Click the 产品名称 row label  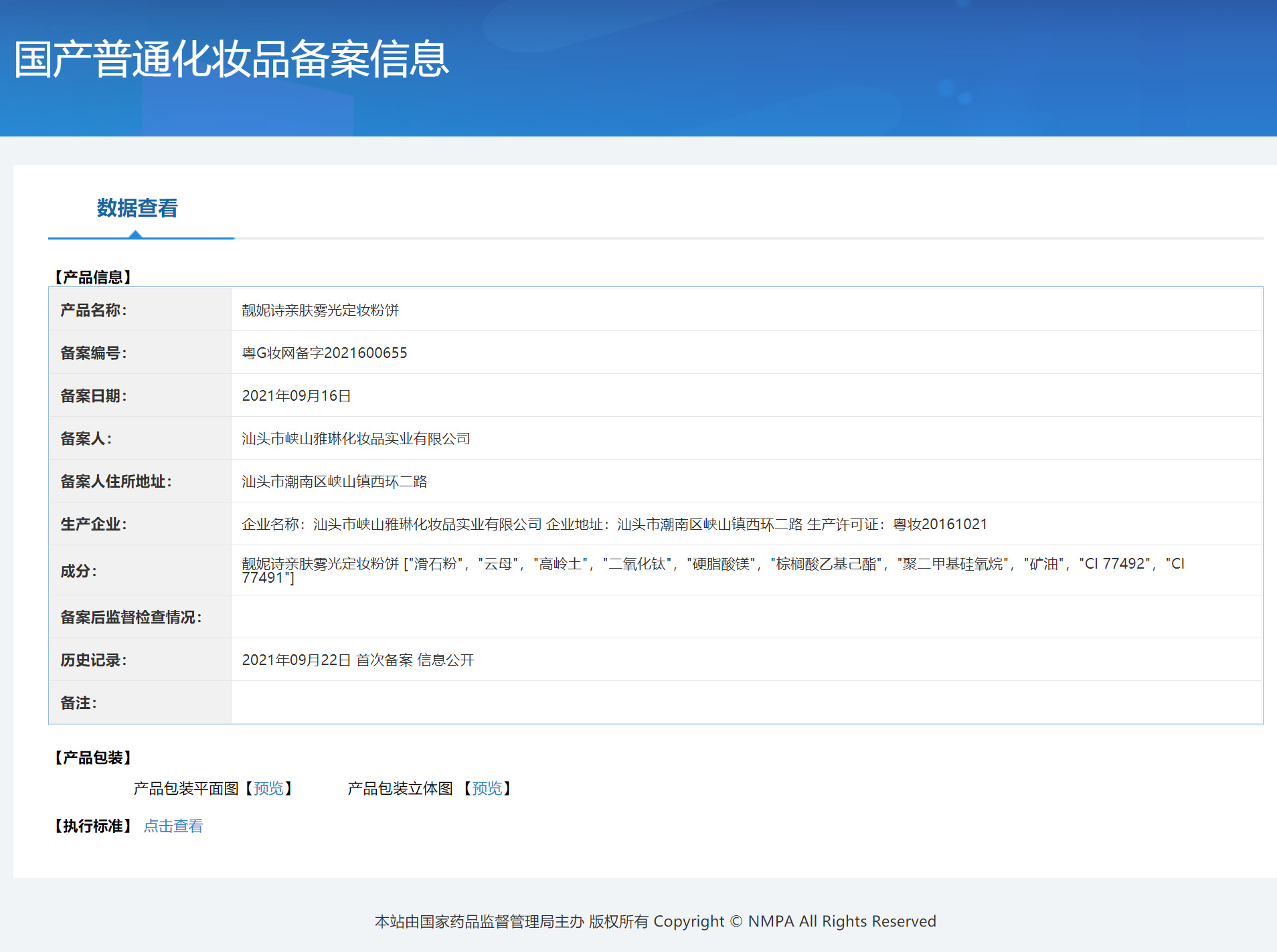pos(94,310)
